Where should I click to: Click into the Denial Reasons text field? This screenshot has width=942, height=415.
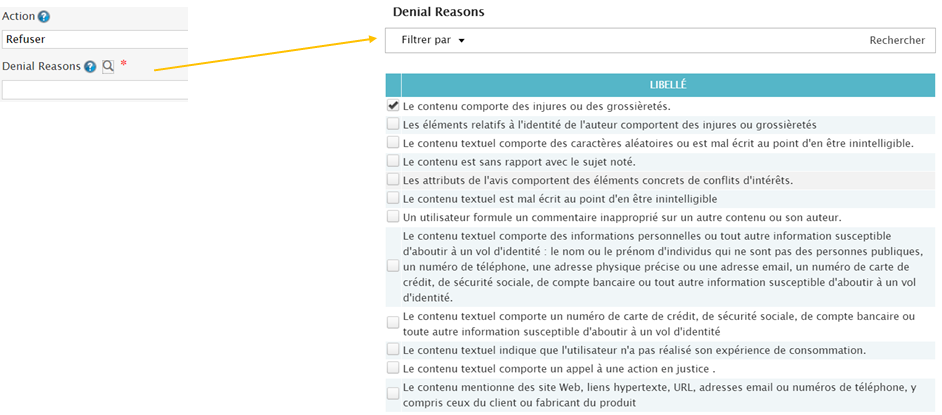click(x=95, y=90)
